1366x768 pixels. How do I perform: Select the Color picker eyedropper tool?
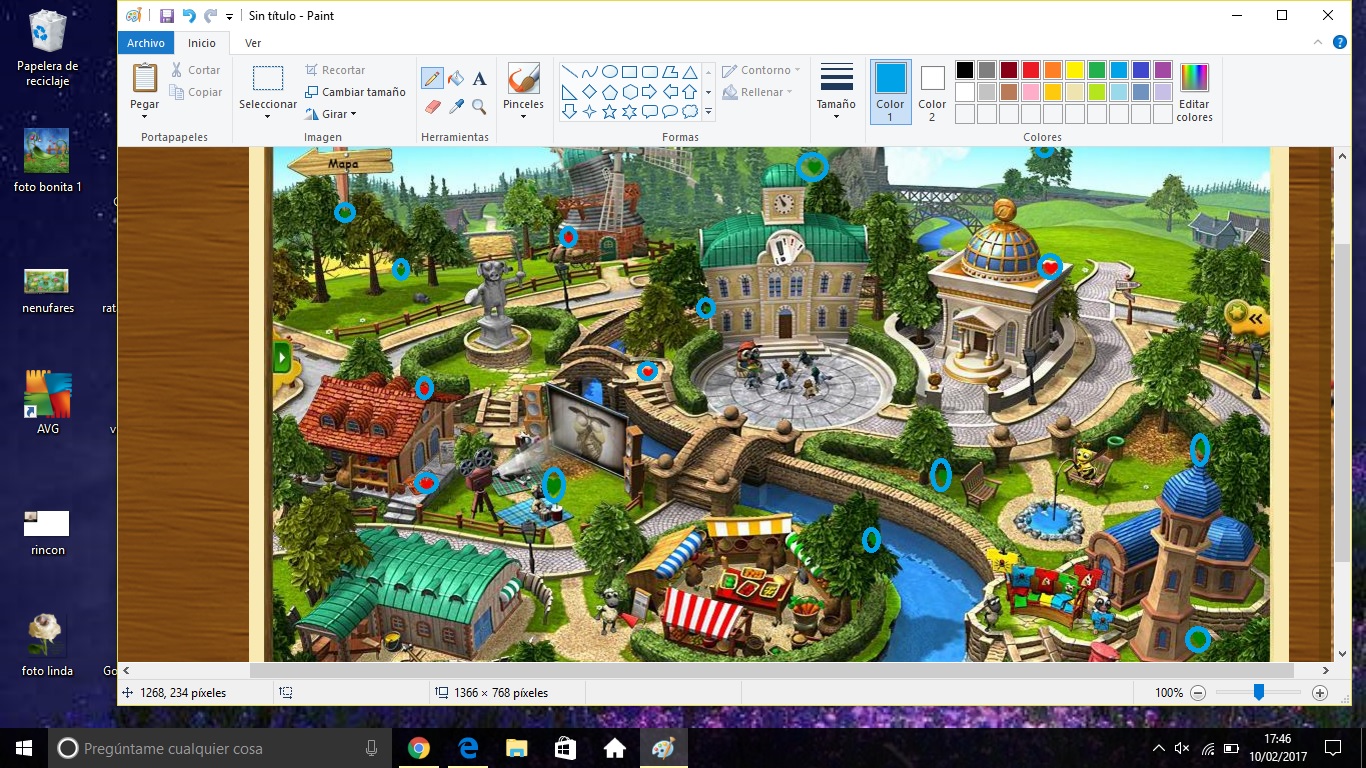[456, 105]
